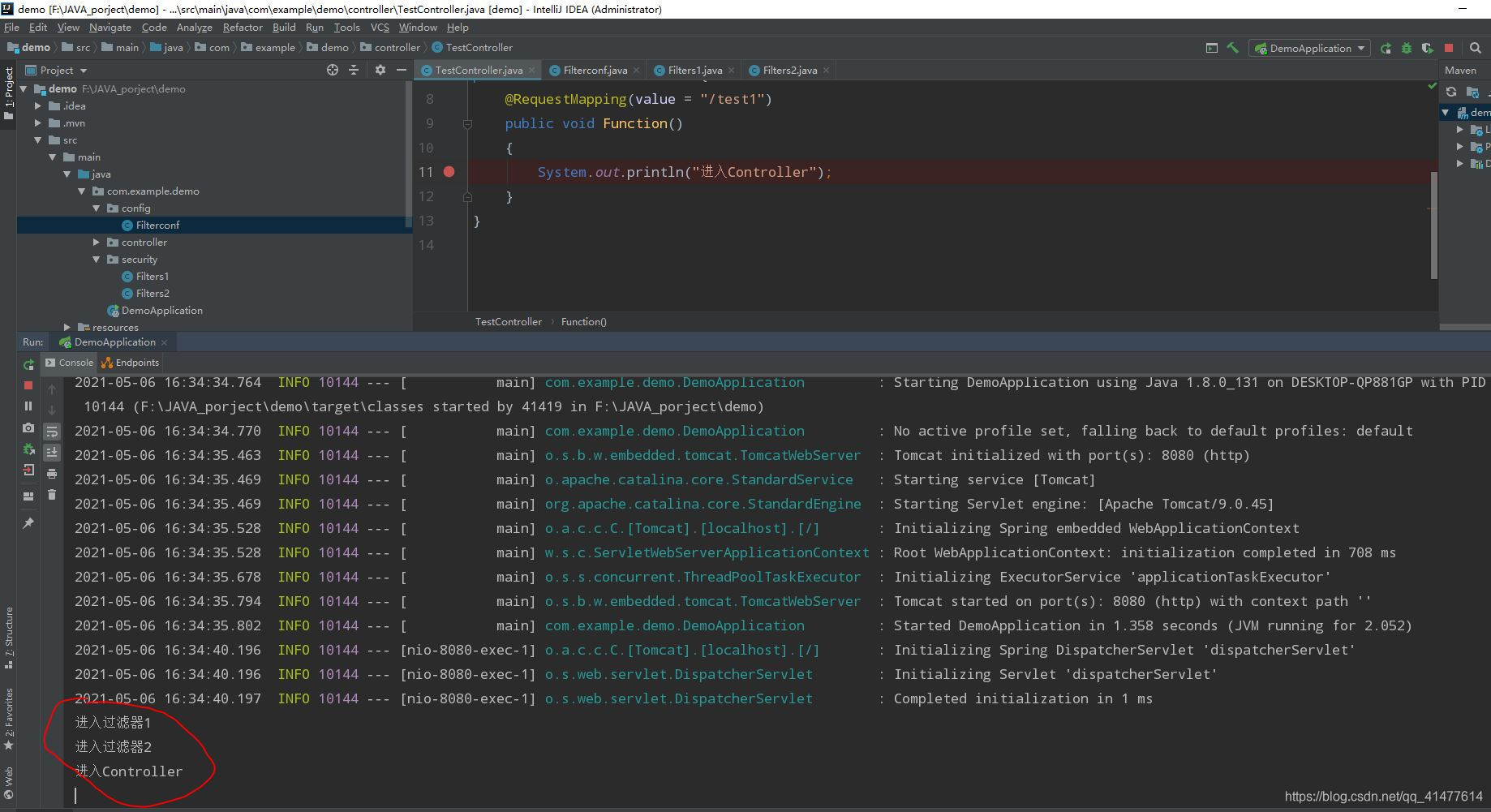The width and height of the screenshot is (1491, 812).
Task: Hide the Project tool window
Action: point(401,71)
